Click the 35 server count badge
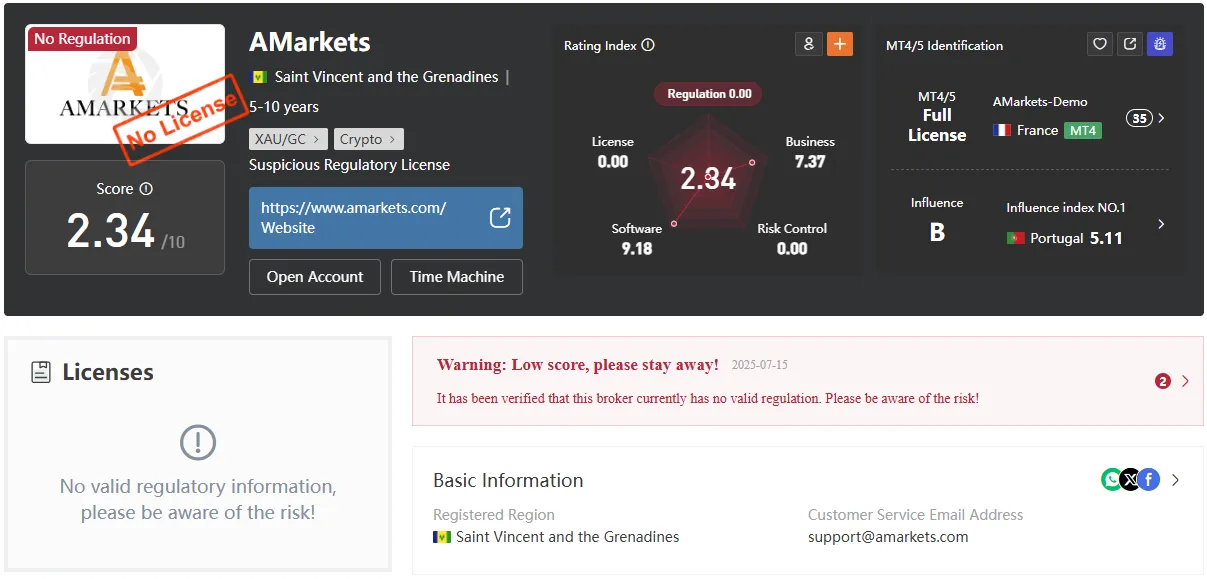The height and width of the screenshot is (579, 1207). tap(1139, 118)
